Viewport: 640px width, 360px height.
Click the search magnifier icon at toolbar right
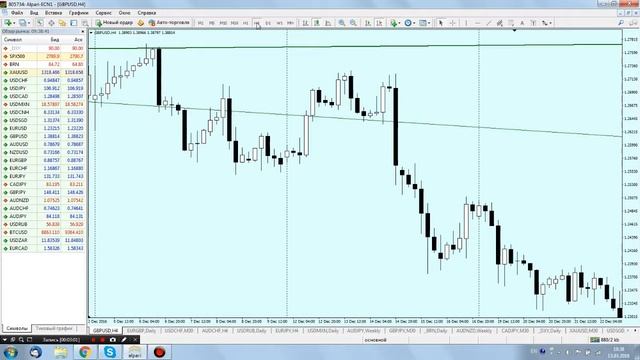pos(621,23)
